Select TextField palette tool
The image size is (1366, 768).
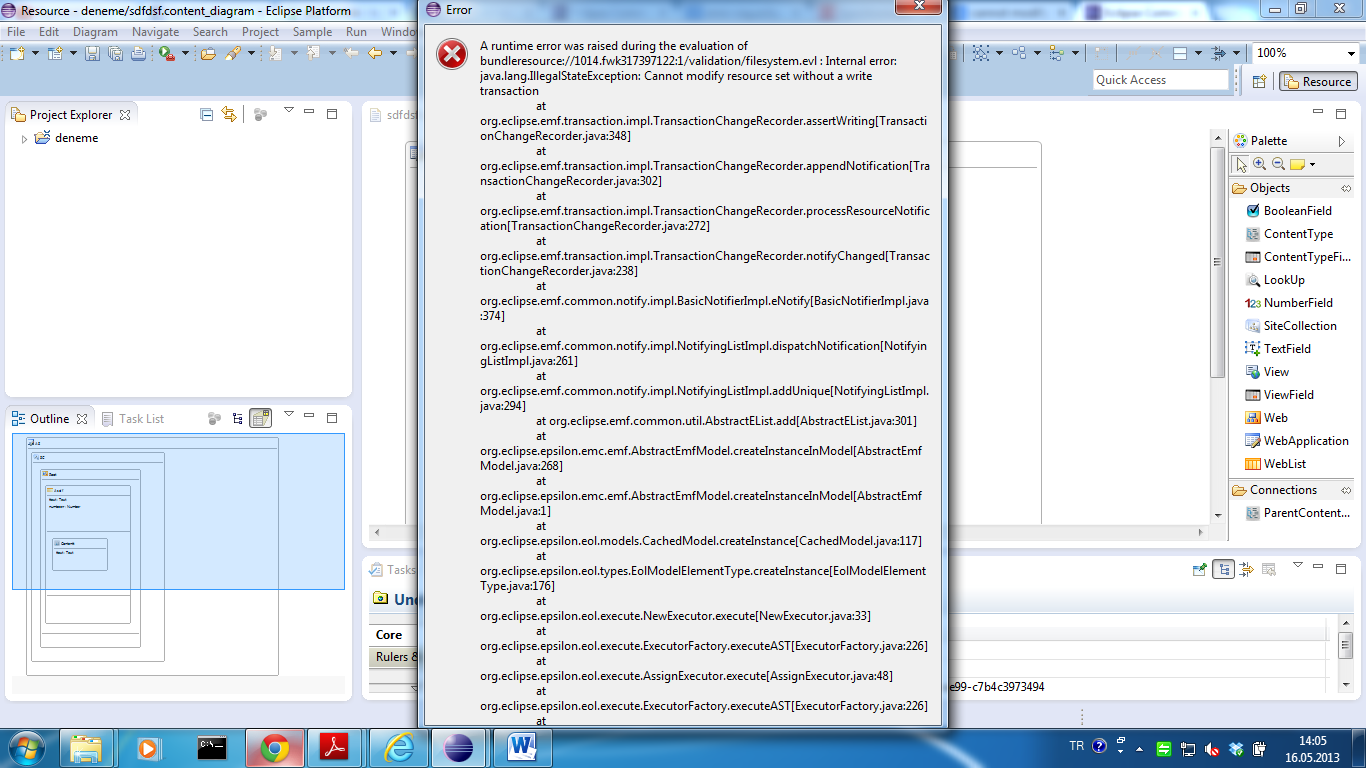pyautogui.click(x=1278, y=349)
